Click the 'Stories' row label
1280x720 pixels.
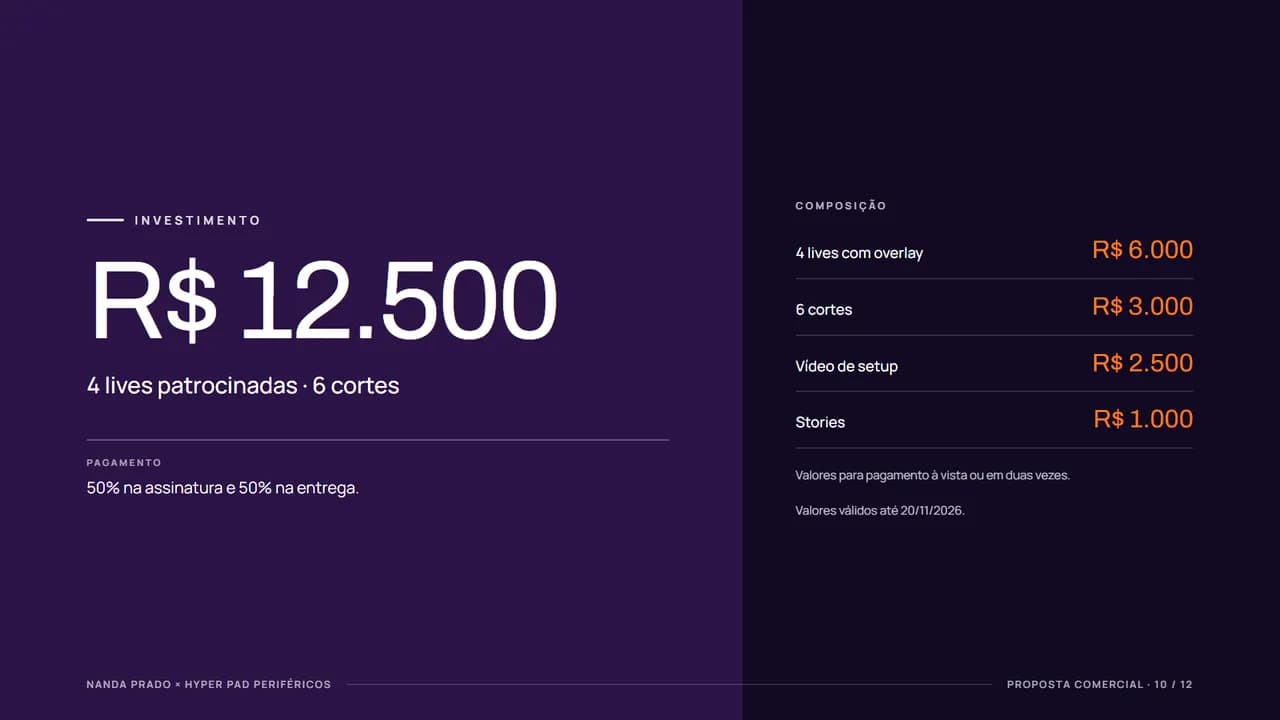(x=820, y=422)
